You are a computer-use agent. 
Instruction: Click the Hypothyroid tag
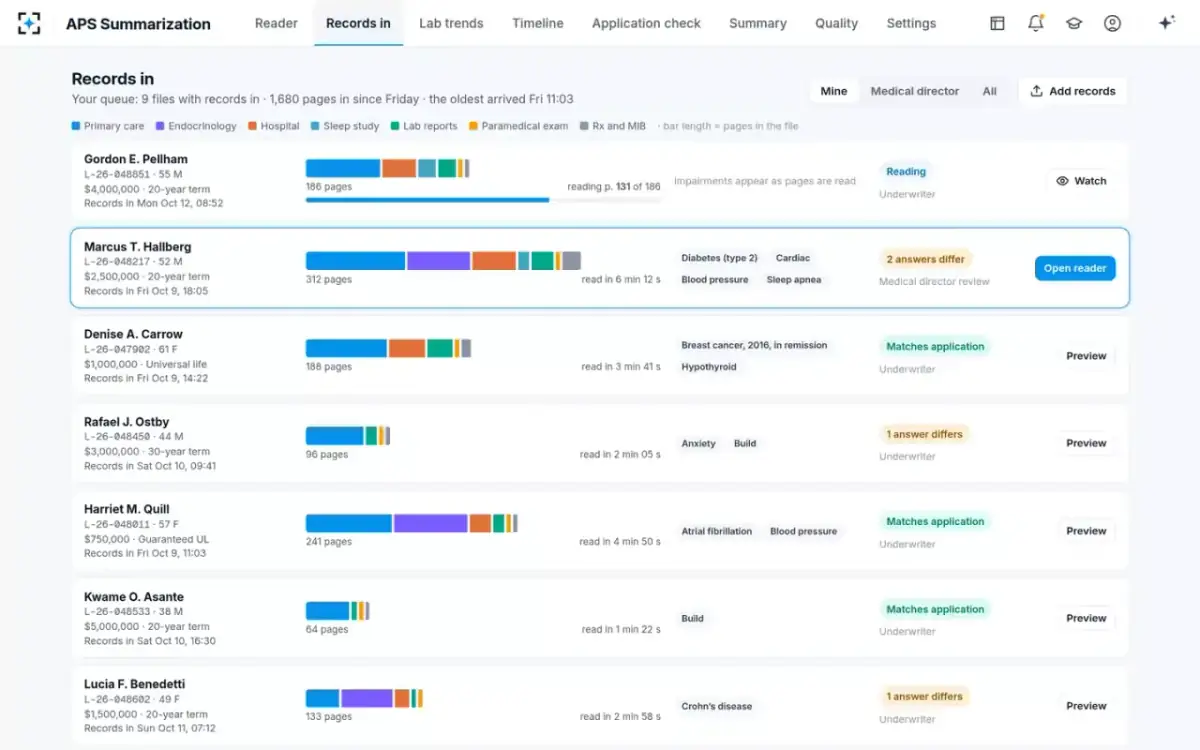709,367
